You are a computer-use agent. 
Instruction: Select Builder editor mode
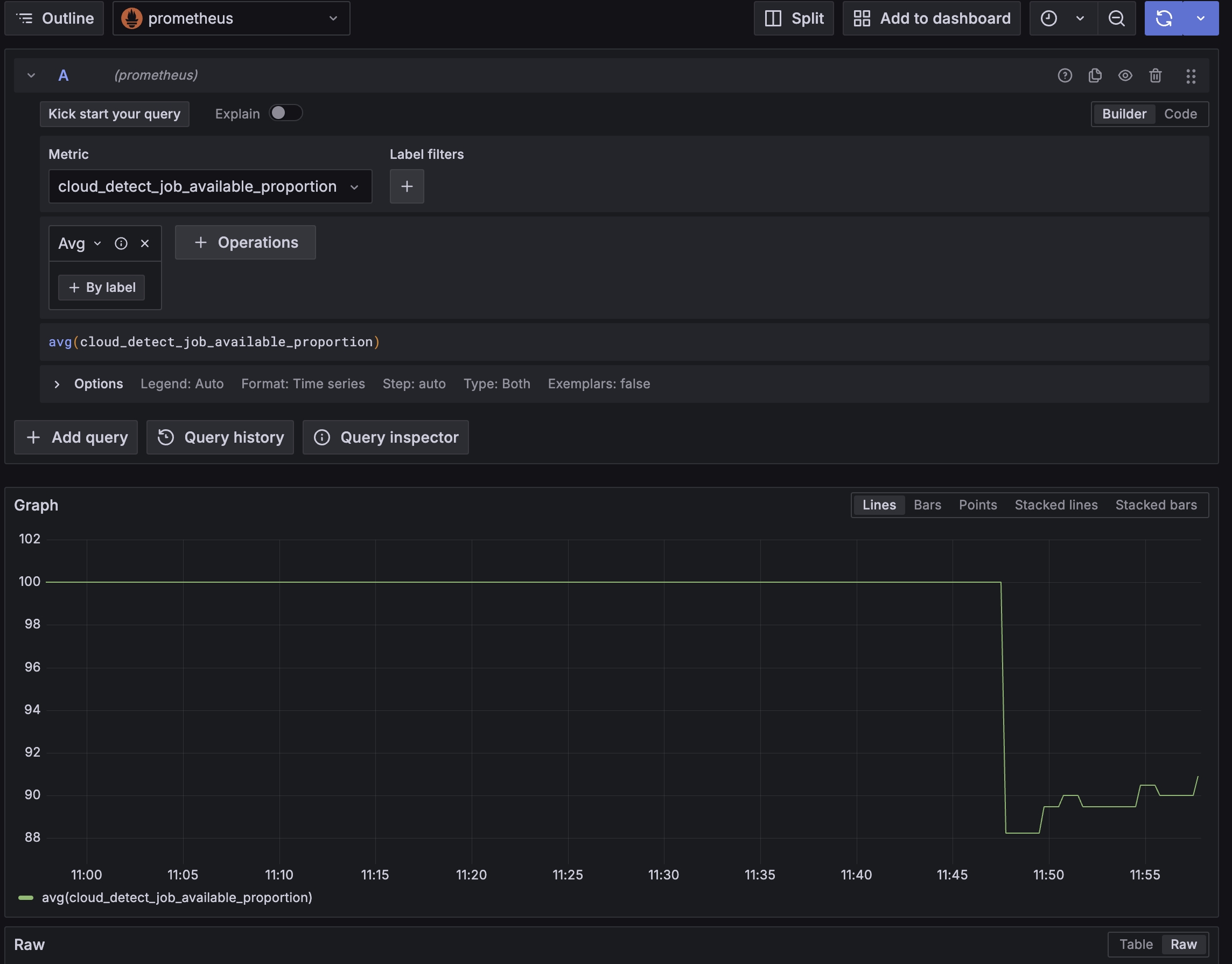1124,114
